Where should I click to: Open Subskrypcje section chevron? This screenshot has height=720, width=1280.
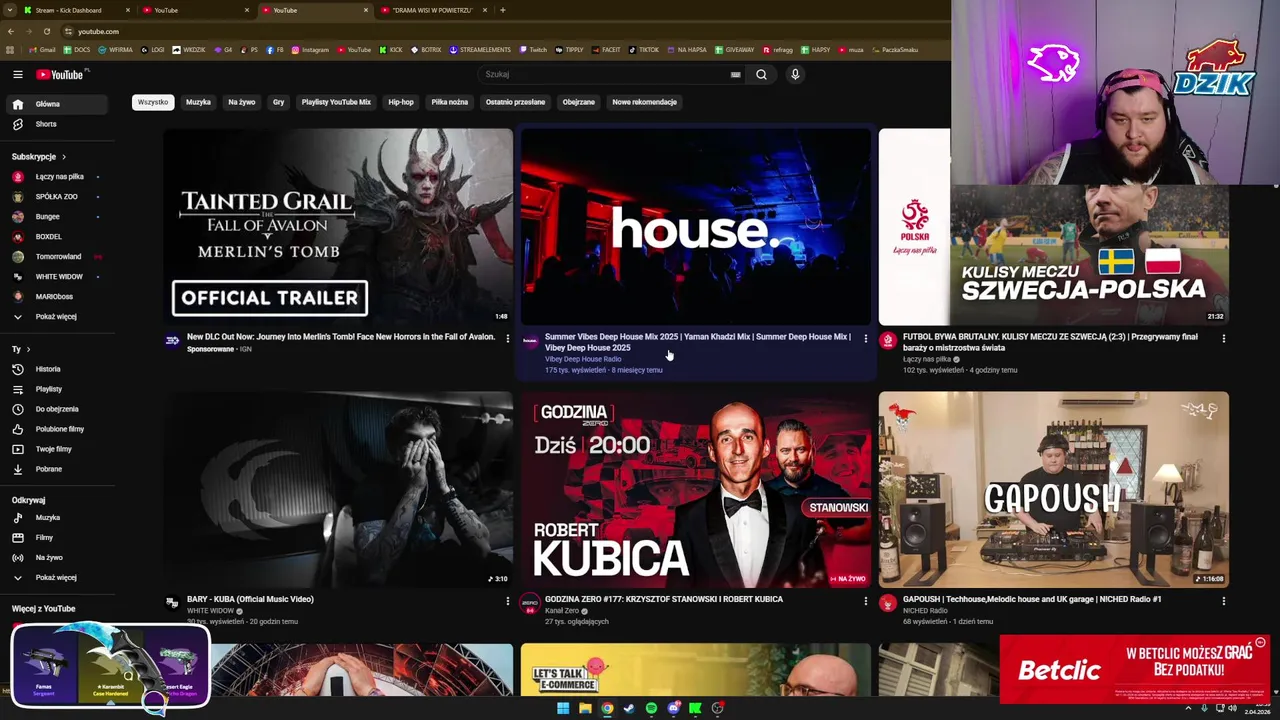(64, 157)
